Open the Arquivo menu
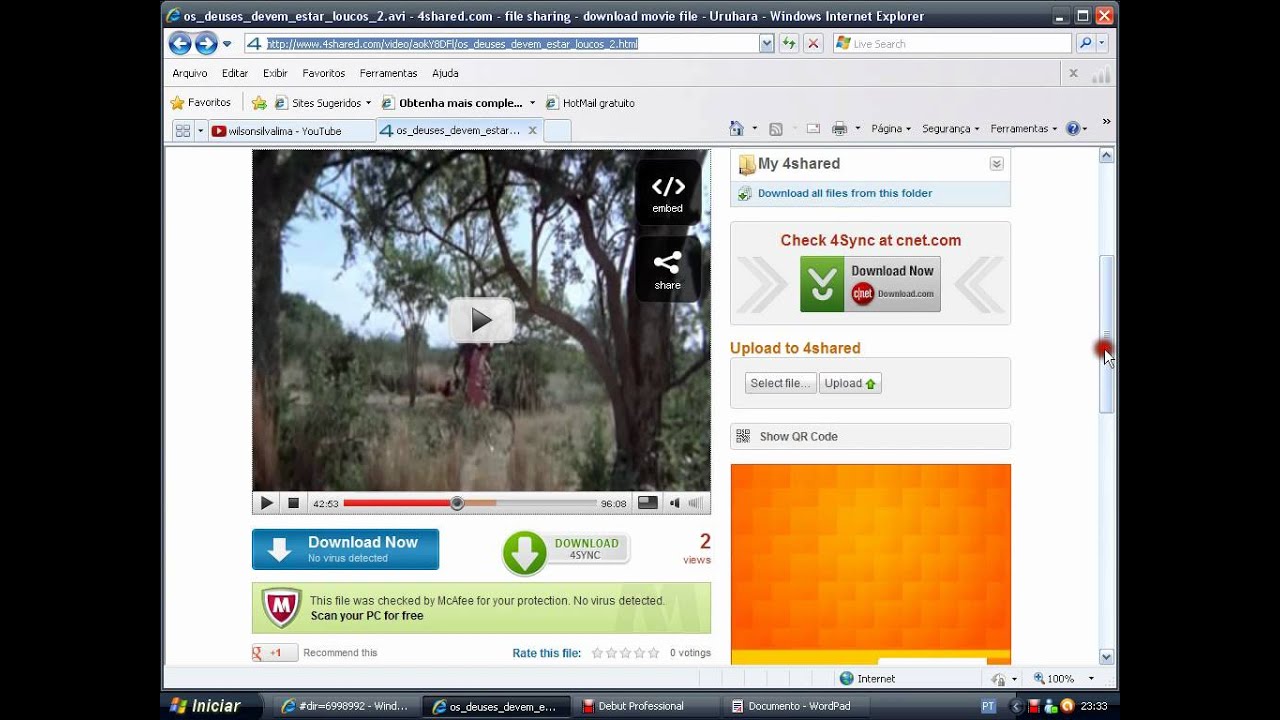Screen dimensions: 1280x720 coord(190,73)
